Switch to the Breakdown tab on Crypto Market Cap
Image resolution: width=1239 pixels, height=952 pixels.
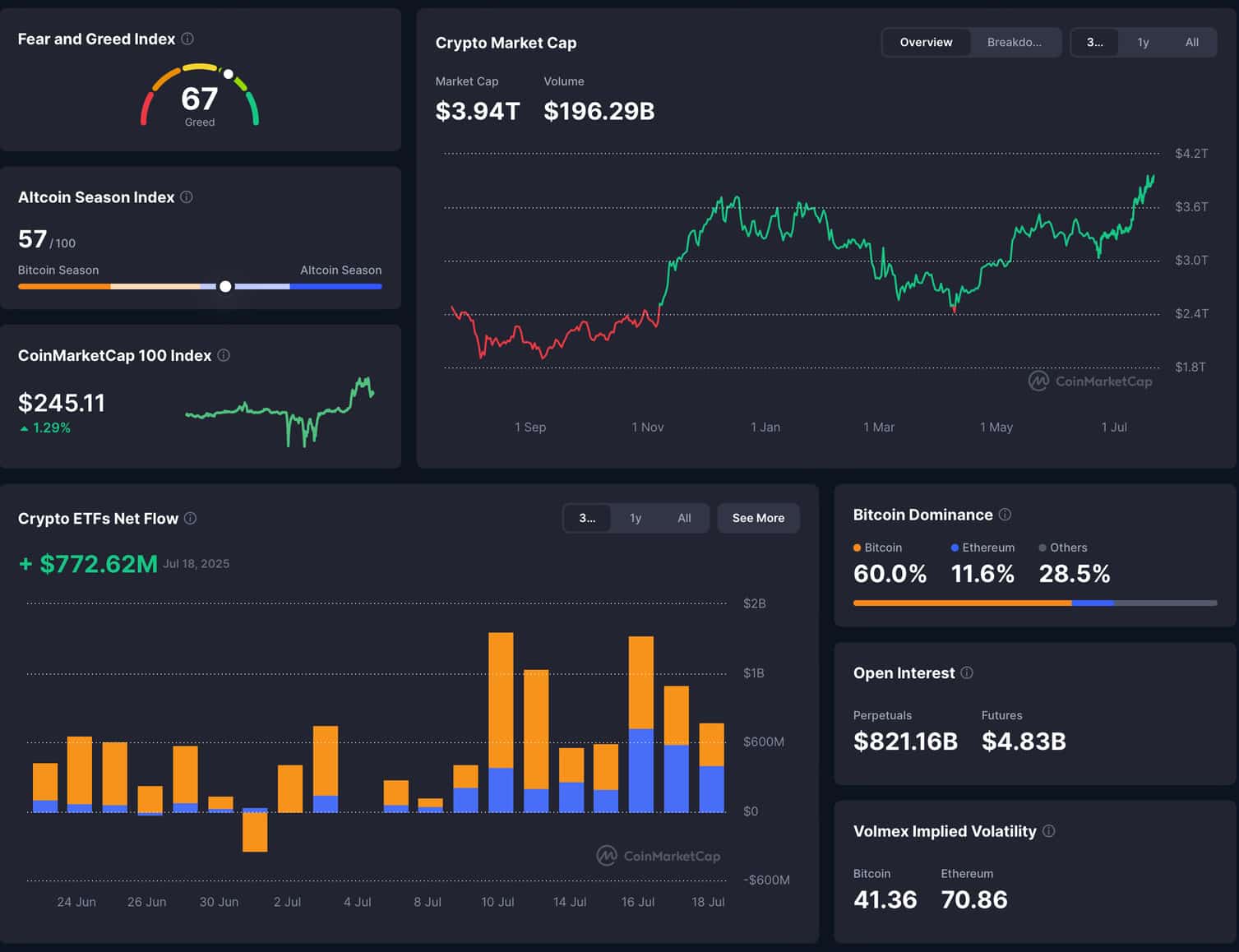[x=1015, y=42]
